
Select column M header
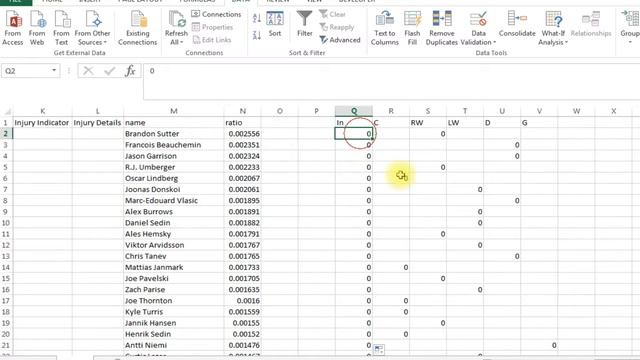pos(173,111)
